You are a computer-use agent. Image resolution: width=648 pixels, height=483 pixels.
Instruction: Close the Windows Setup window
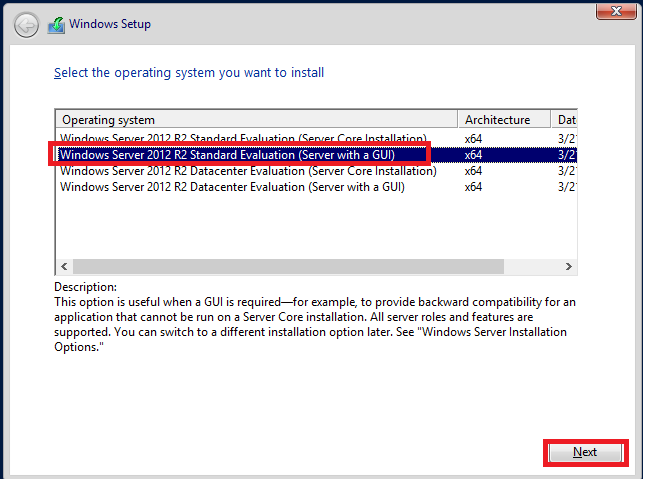coord(616,11)
